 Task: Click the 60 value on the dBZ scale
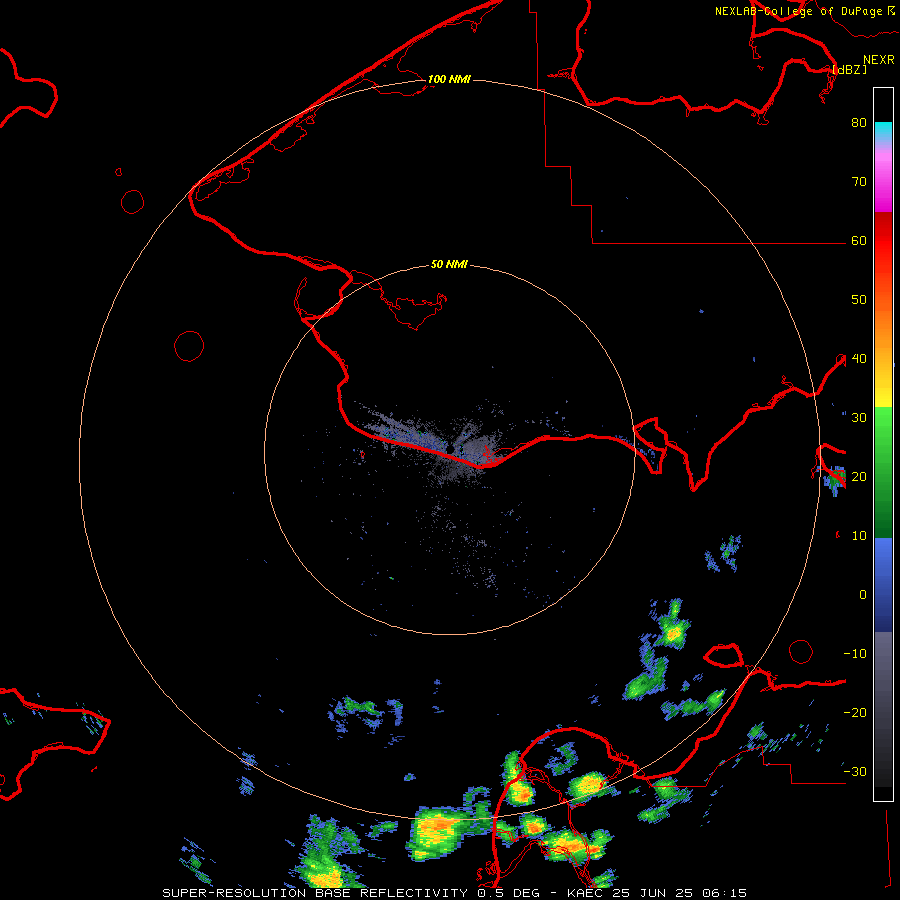(x=859, y=240)
